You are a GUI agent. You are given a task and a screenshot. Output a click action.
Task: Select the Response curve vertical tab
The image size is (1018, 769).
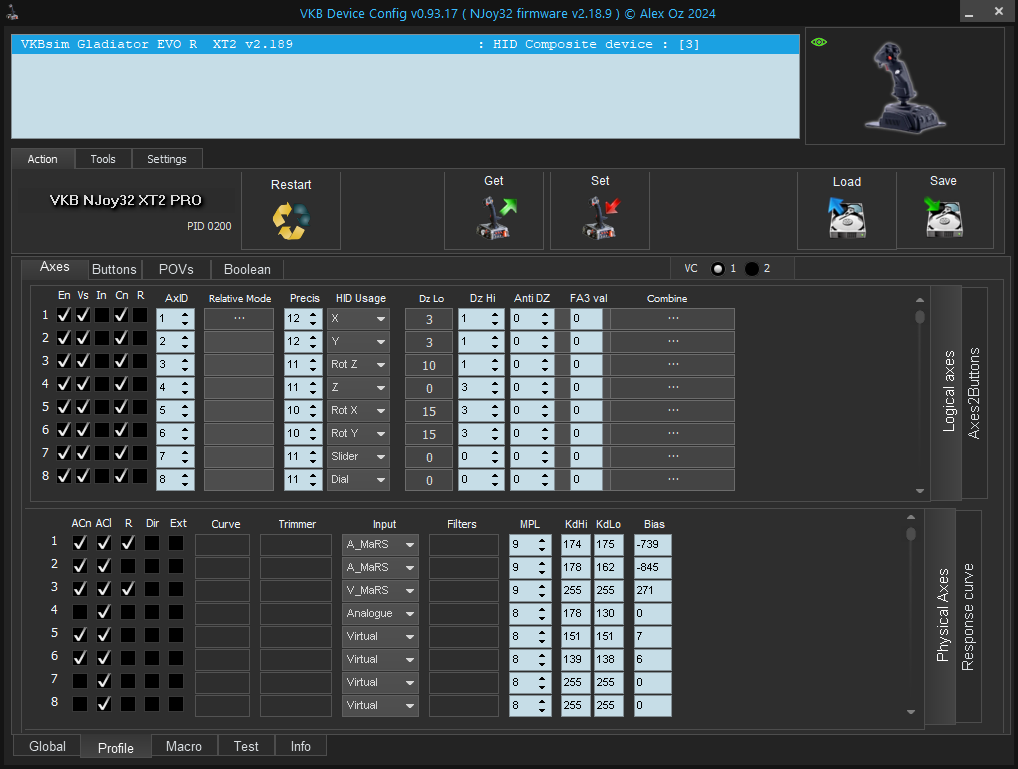click(968, 616)
